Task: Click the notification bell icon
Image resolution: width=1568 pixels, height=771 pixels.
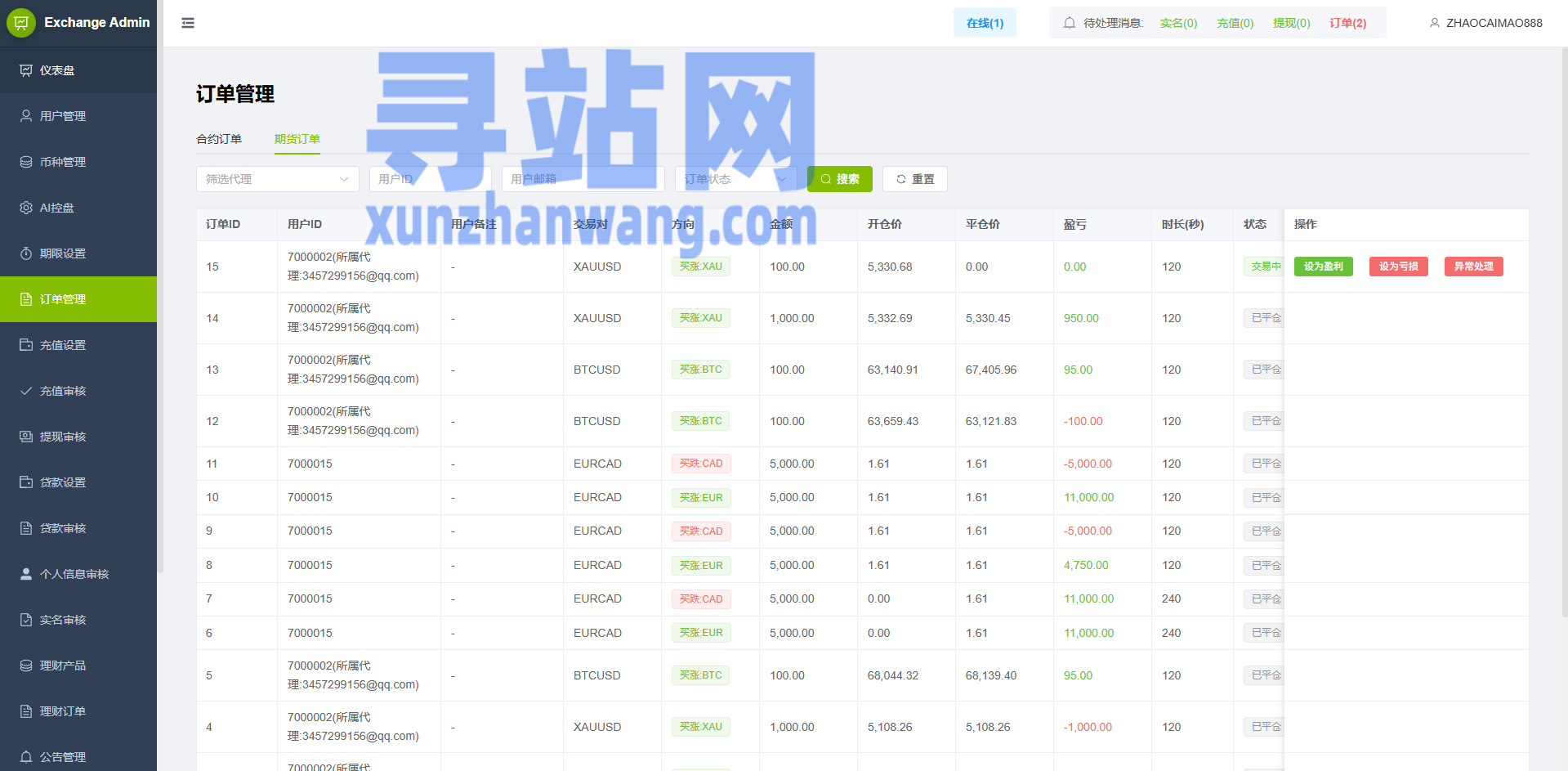Action: 1069,23
